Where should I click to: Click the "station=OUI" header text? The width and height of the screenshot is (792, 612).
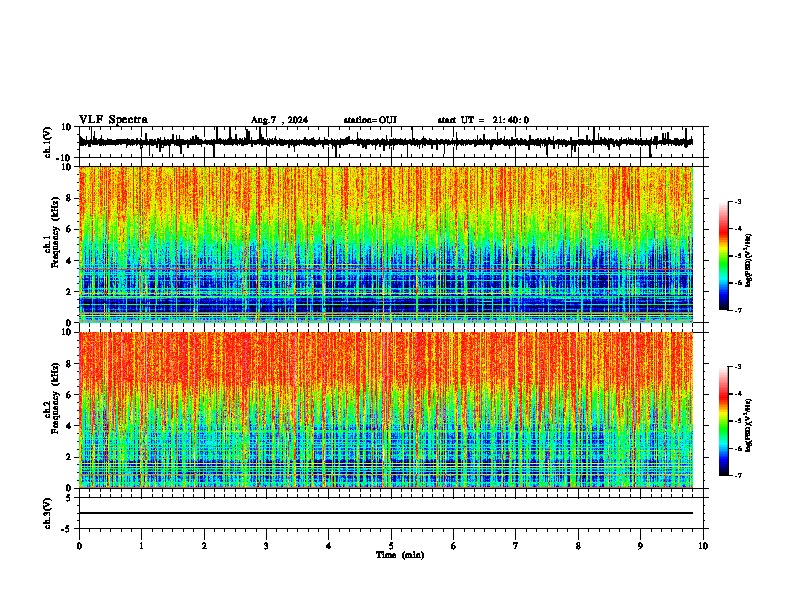[x=370, y=120]
